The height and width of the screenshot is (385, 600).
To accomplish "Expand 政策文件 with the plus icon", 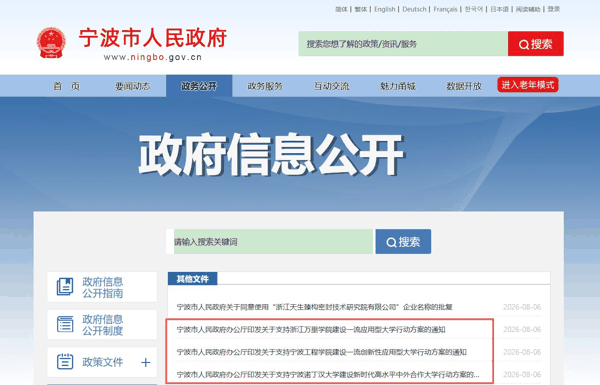I will click(145, 362).
